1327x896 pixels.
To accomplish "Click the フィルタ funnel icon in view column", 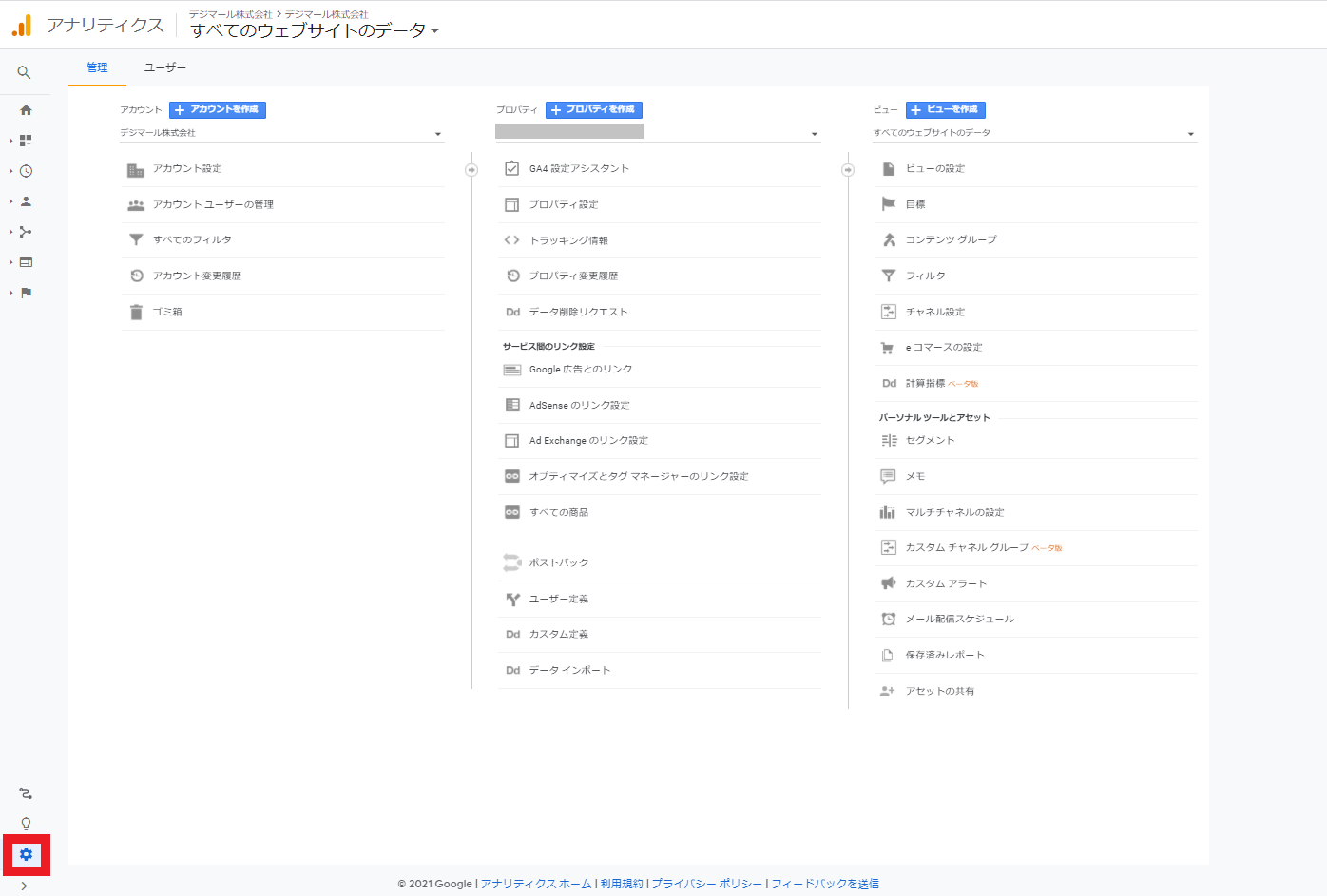I will (x=889, y=276).
